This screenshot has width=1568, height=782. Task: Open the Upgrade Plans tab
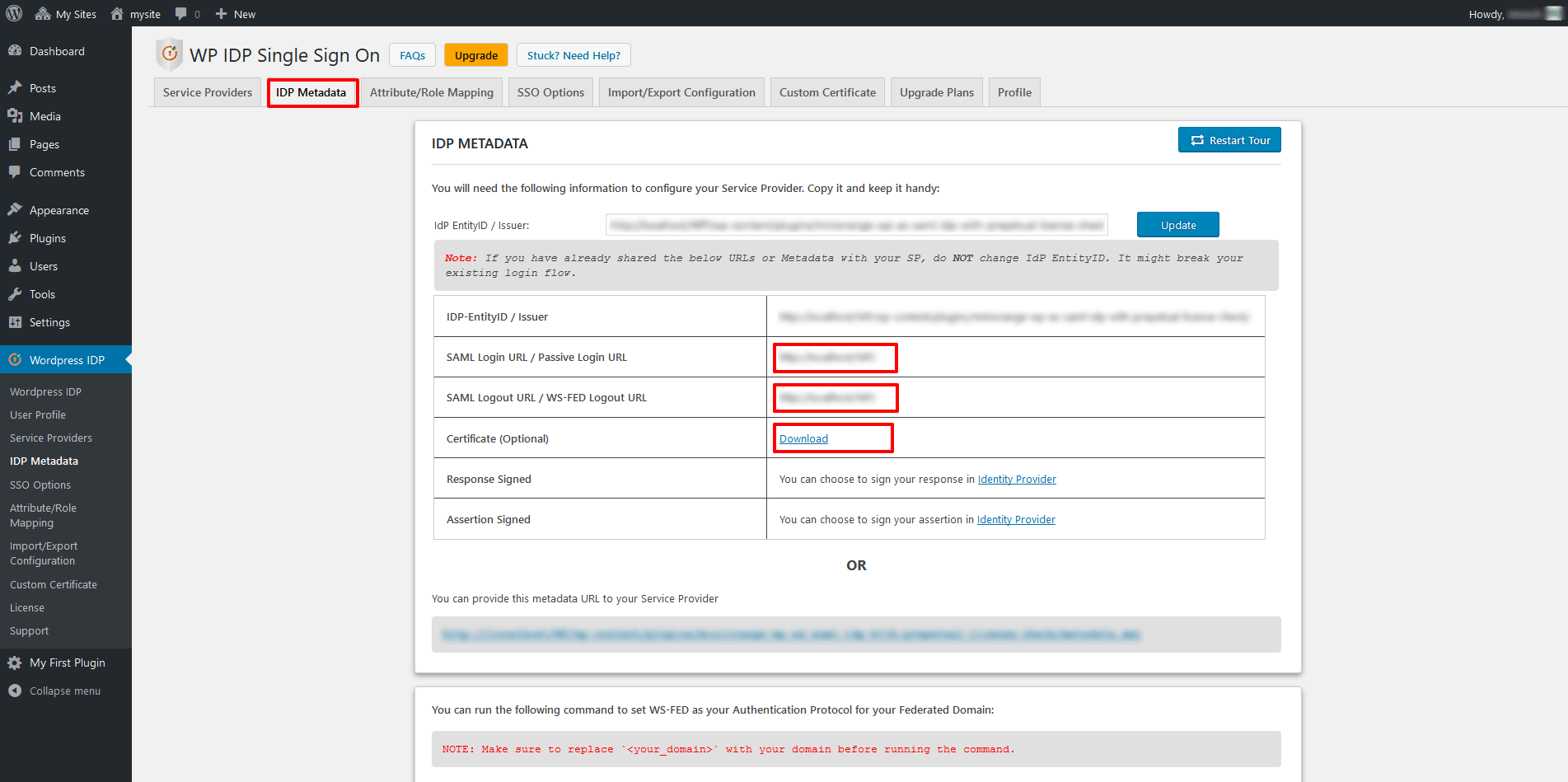click(x=937, y=92)
